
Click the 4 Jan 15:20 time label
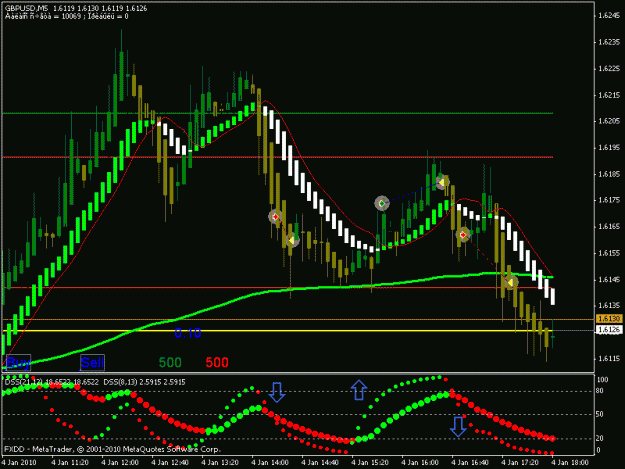point(370,463)
